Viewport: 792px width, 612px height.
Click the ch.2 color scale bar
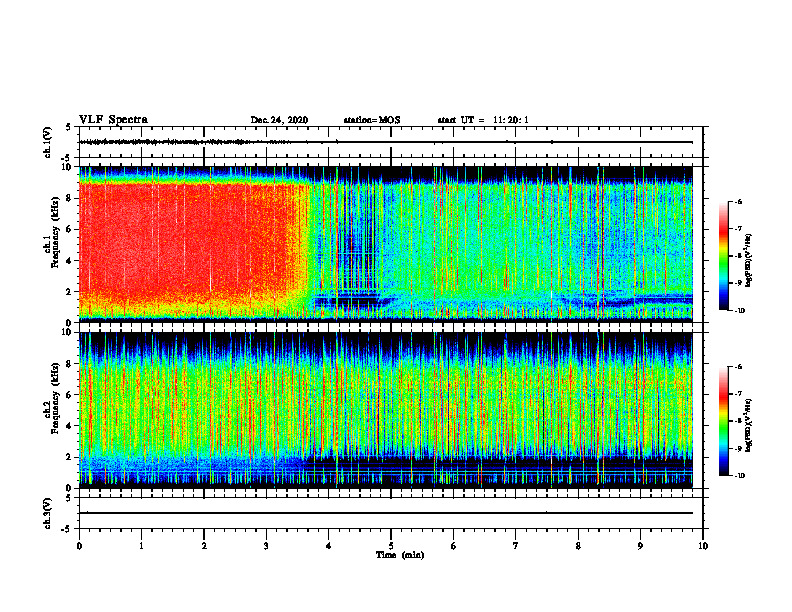[x=723, y=421]
